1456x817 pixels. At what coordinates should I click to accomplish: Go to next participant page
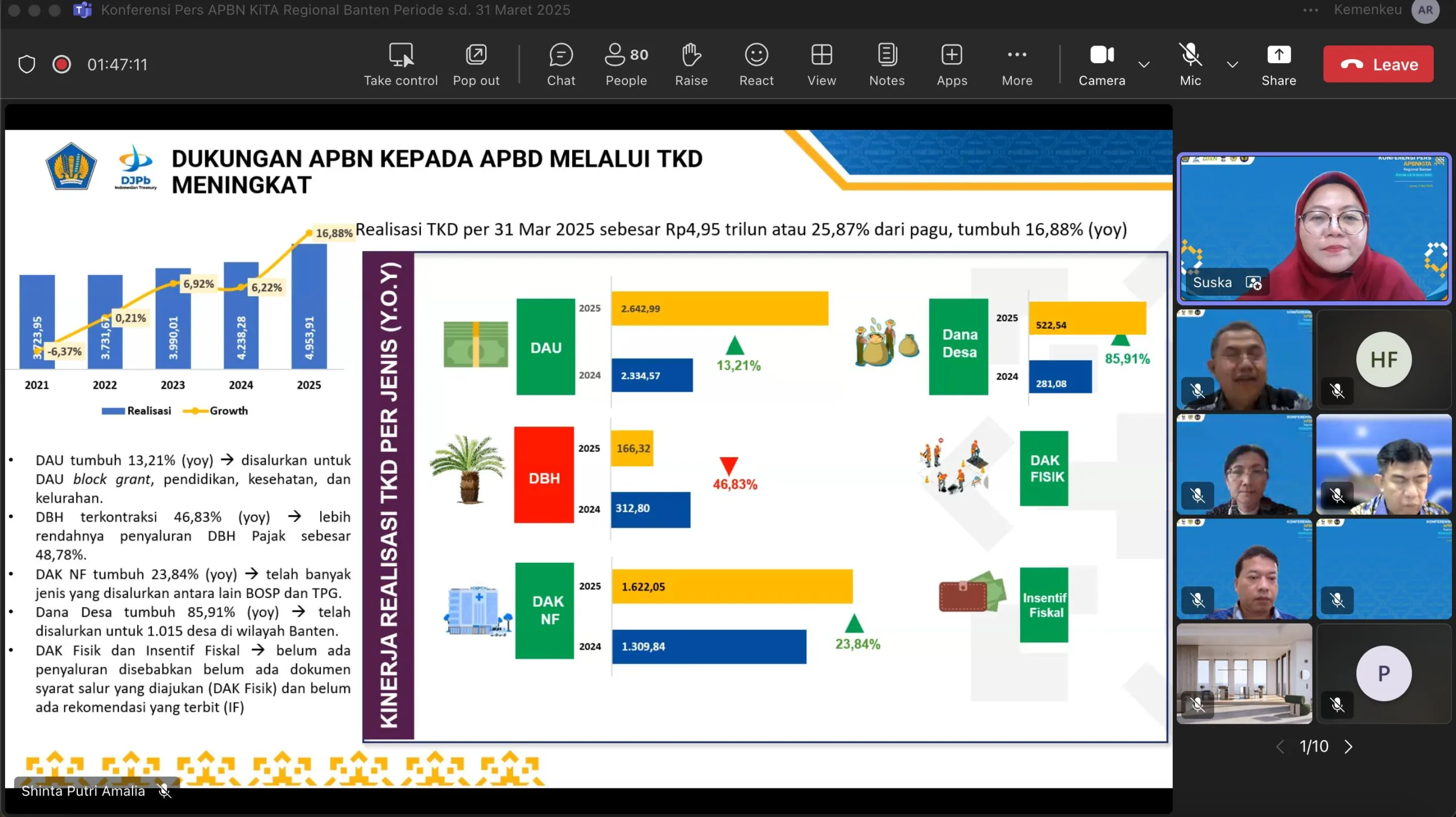tap(1349, 747)
